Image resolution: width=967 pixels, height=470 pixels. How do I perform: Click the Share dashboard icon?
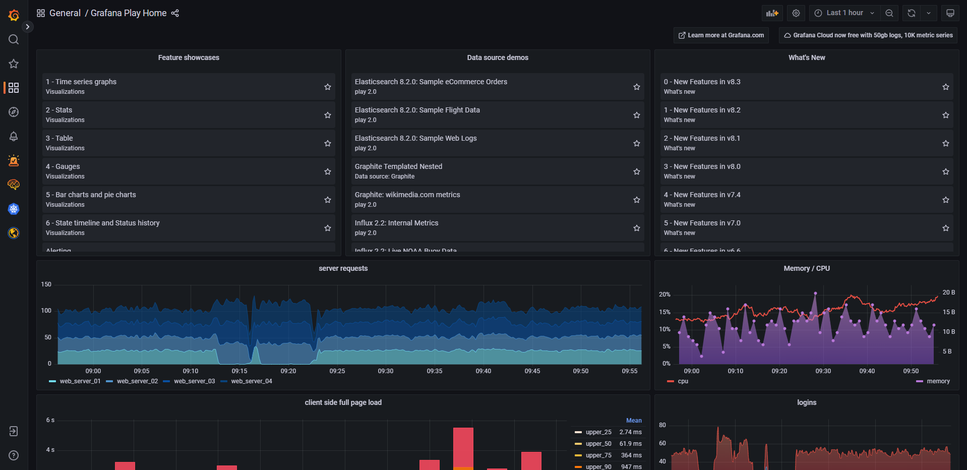click(x=175, y=13)
